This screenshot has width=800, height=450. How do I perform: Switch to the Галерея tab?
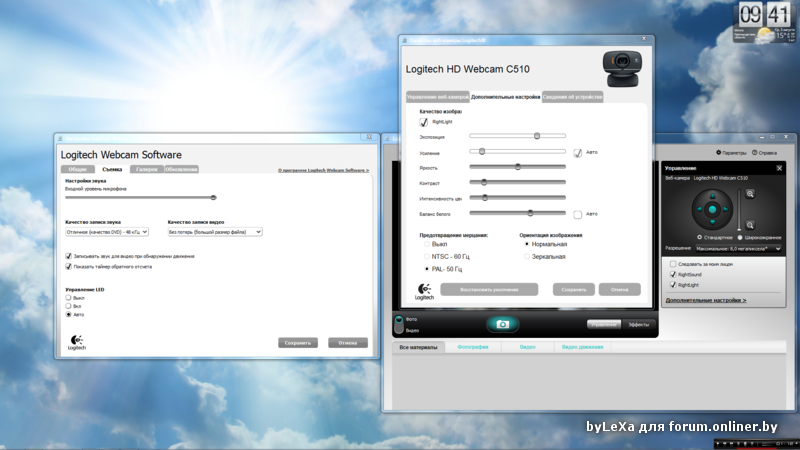(x=146, y=169)
